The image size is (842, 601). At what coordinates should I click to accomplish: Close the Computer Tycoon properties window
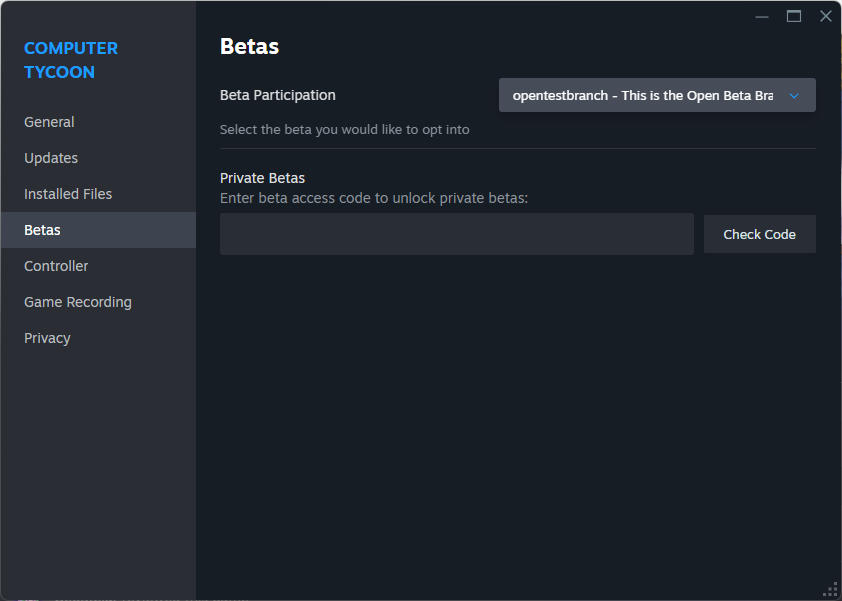pyautogui.click(x=826, y=17)
